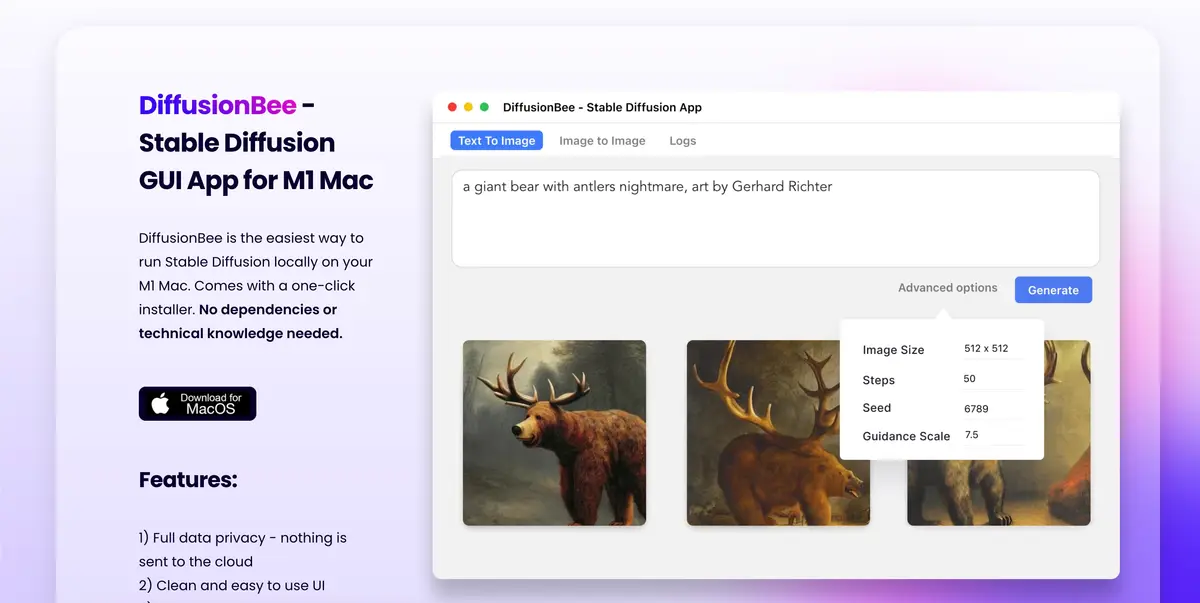Click the Steps value field 50
The width and height of the screenshot is (1200, 603).
pos(992,379)
